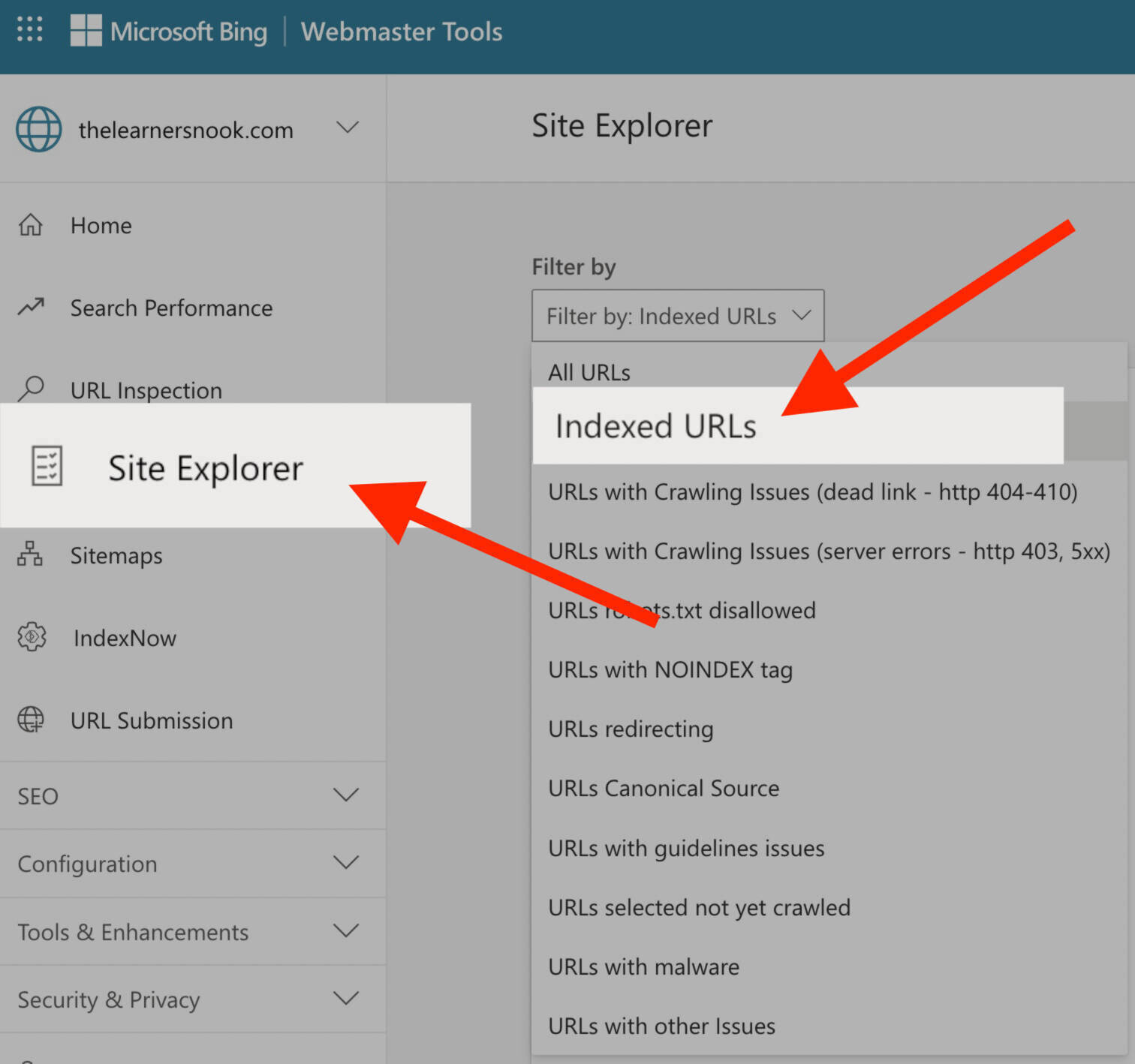This screenshot has height=1064, width=1135.
Task: Select 'All URLs' from the filter list
Action: pyautogui.click(x=589, y=371)
